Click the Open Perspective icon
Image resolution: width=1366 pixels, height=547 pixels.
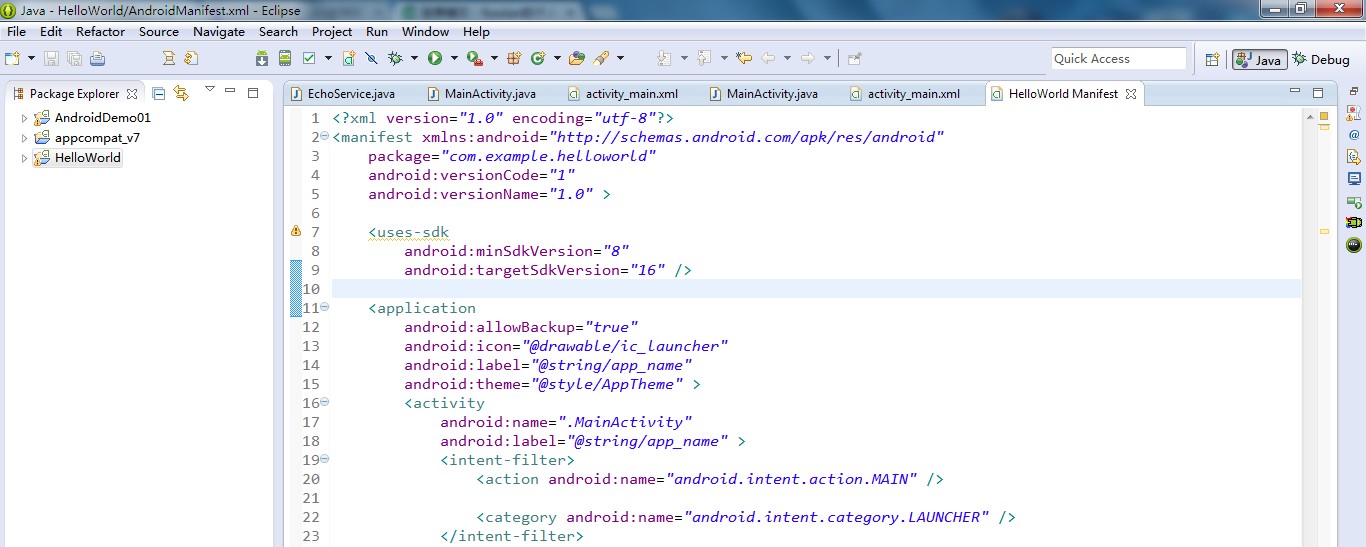pos(1212,60)
